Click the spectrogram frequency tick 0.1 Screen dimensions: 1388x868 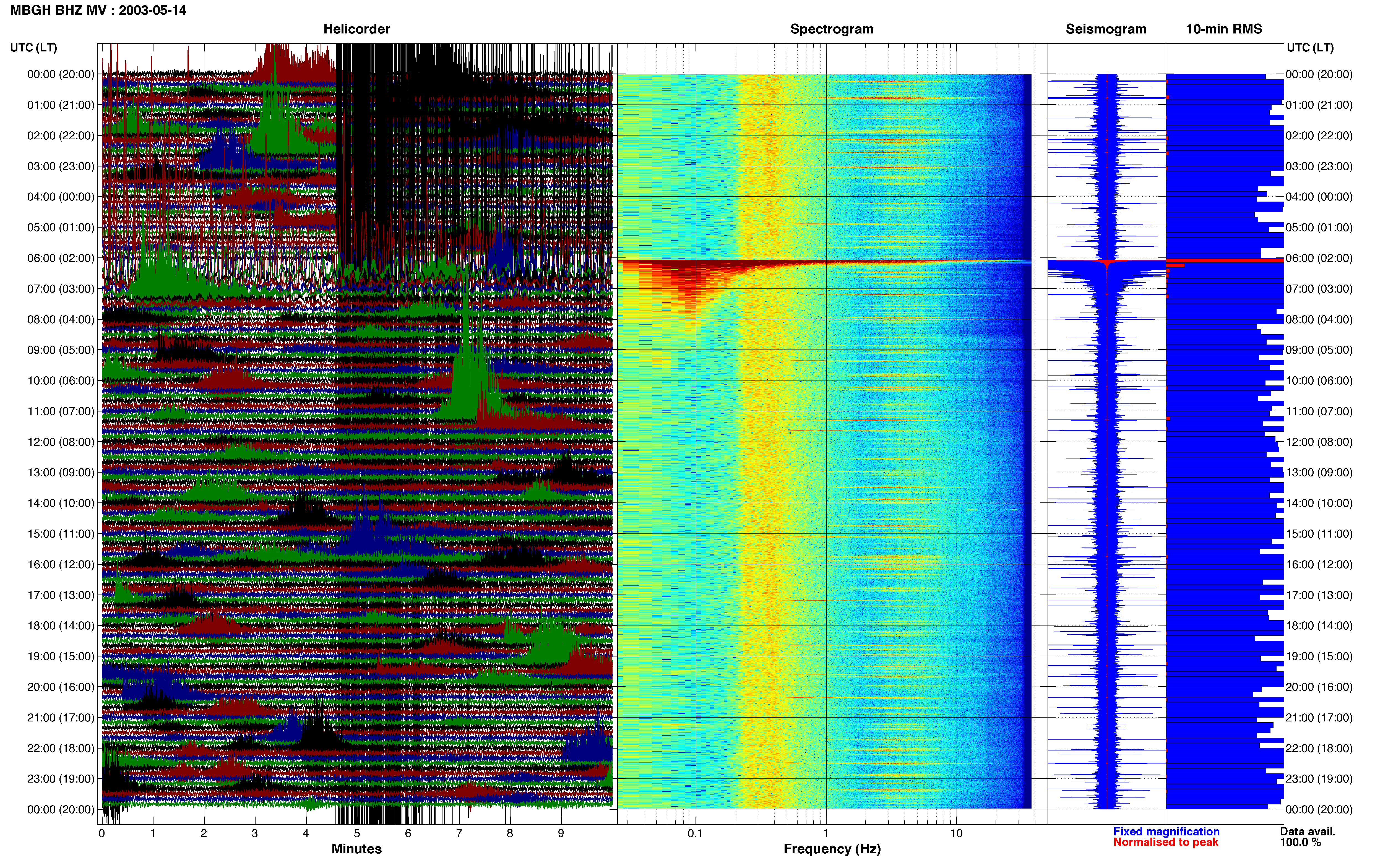tap(695, 833)
